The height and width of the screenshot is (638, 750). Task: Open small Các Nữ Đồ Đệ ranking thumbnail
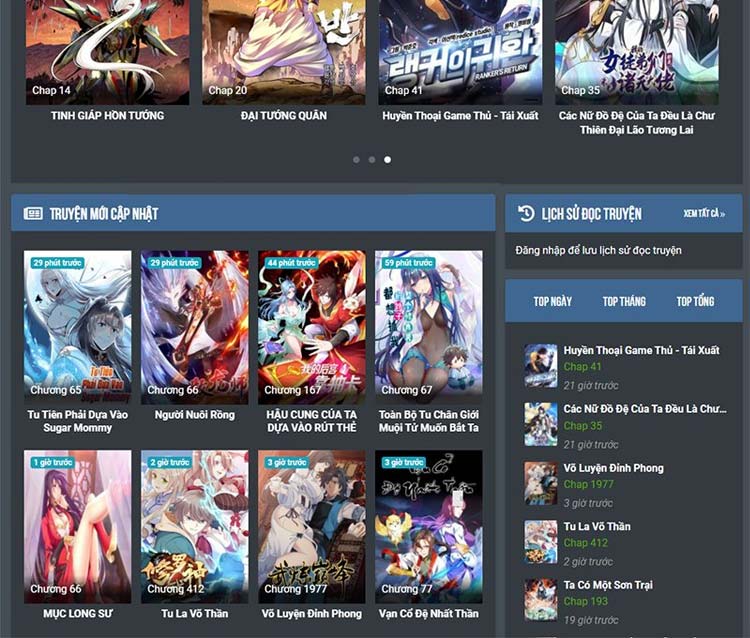pyautogui.click(x=541, y=424)
